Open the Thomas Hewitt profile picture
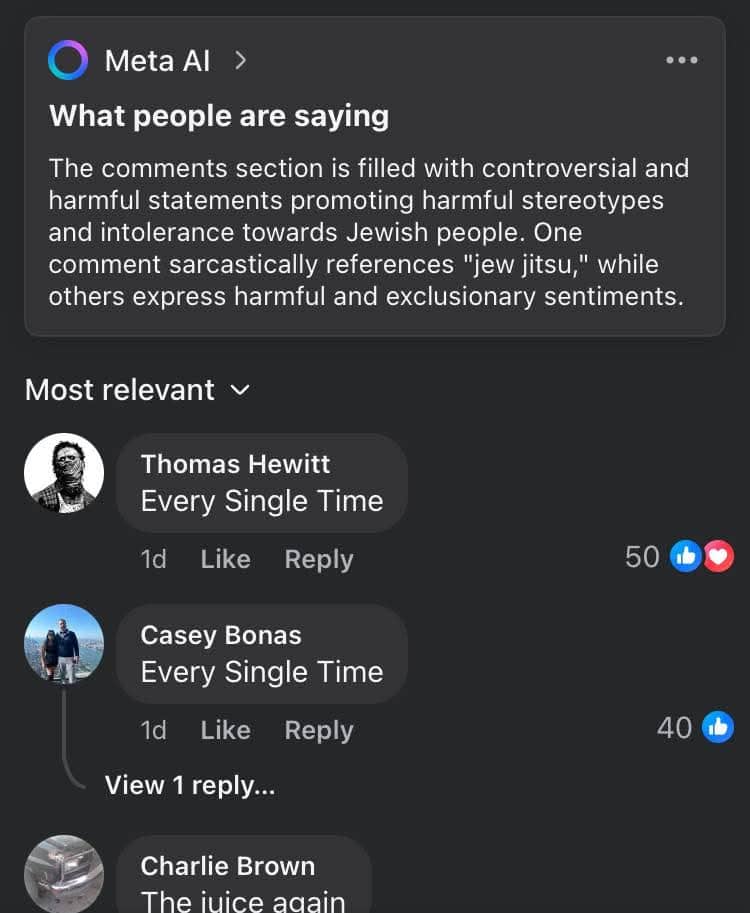The width and height of the screenshot is (750, 913). pyautogui.click(x=64, y=473)
